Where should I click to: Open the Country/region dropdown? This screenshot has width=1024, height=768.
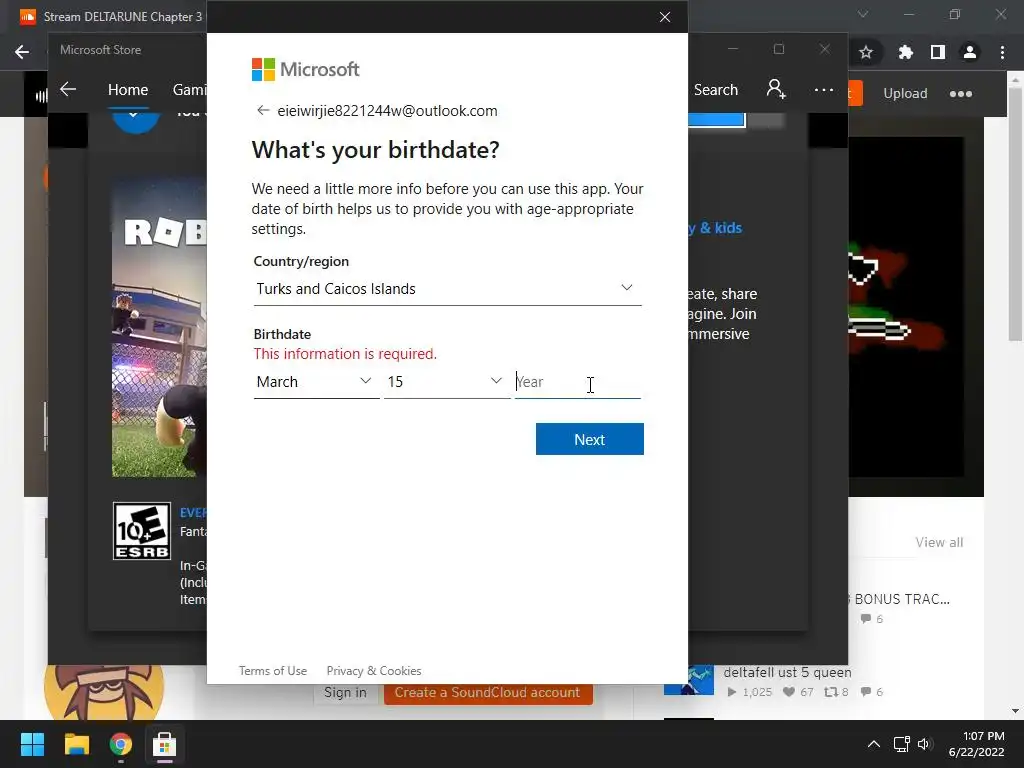[x=447, y=289]
